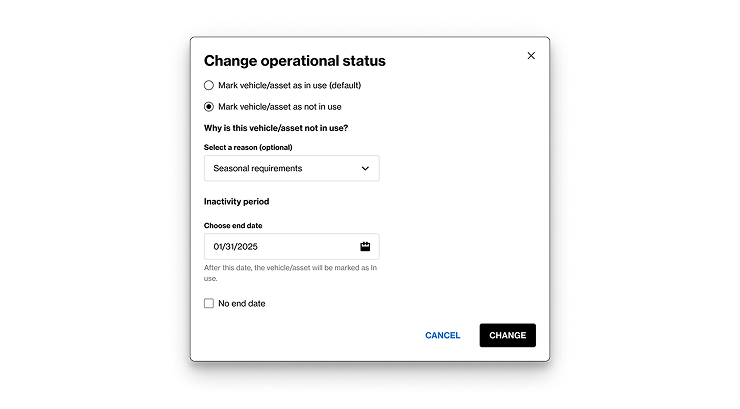Expand the dropdown chevron beside Seasonal requirements
The height and width of the screenshot is (409, 740).
tap(365, 168)
